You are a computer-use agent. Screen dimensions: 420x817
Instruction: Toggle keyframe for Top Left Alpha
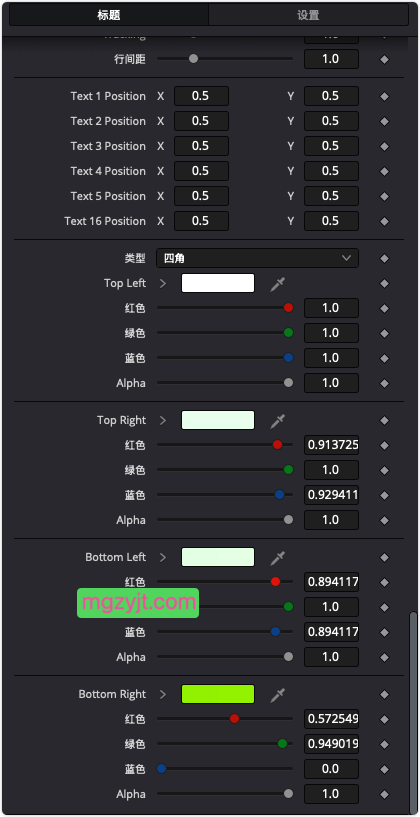(x=385, y=383)
